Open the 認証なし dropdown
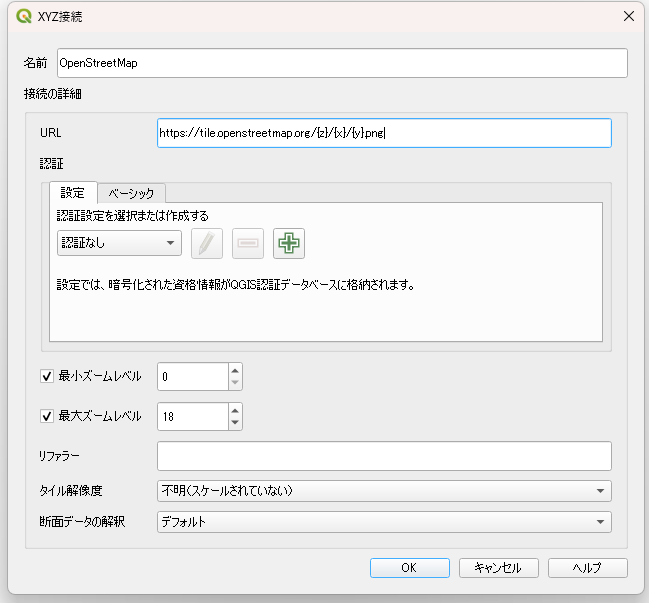Screen dimensions: 649x603 click(x=119, y=243)
